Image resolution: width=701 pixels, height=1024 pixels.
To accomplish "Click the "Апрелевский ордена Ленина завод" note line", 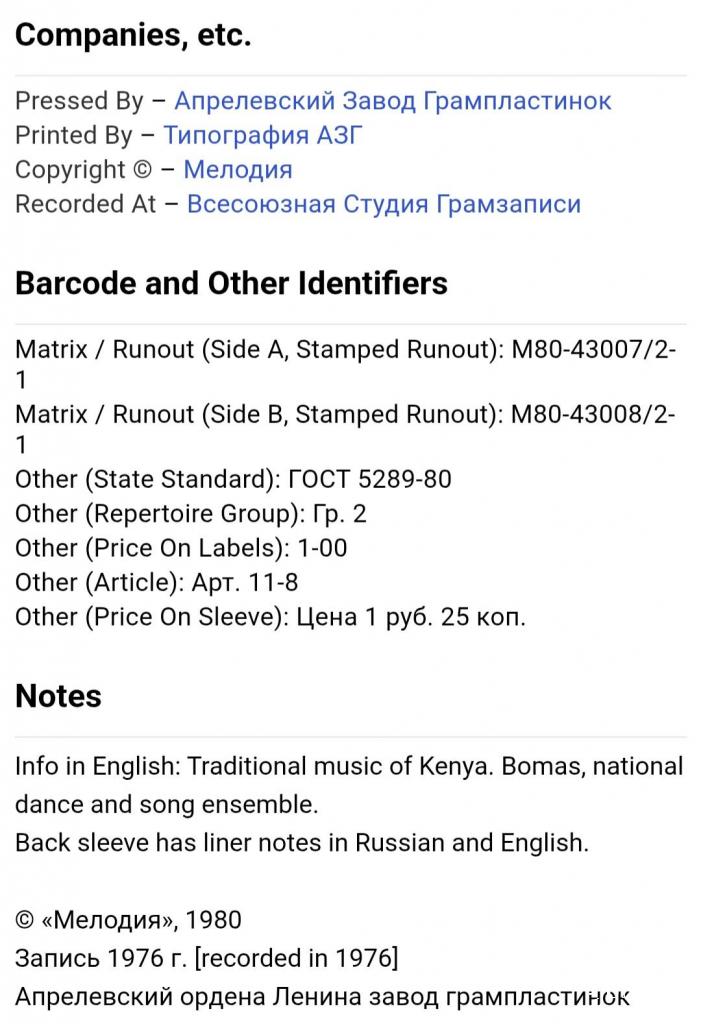I will [x=322, y=996].
